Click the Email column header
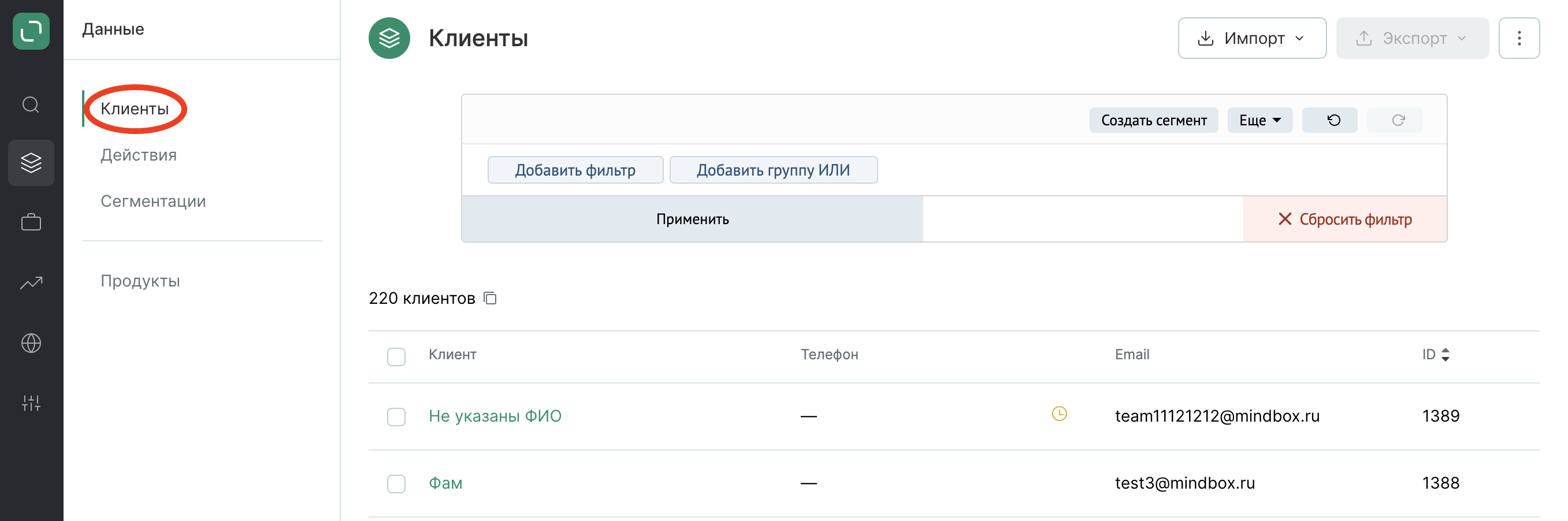 1132,355
